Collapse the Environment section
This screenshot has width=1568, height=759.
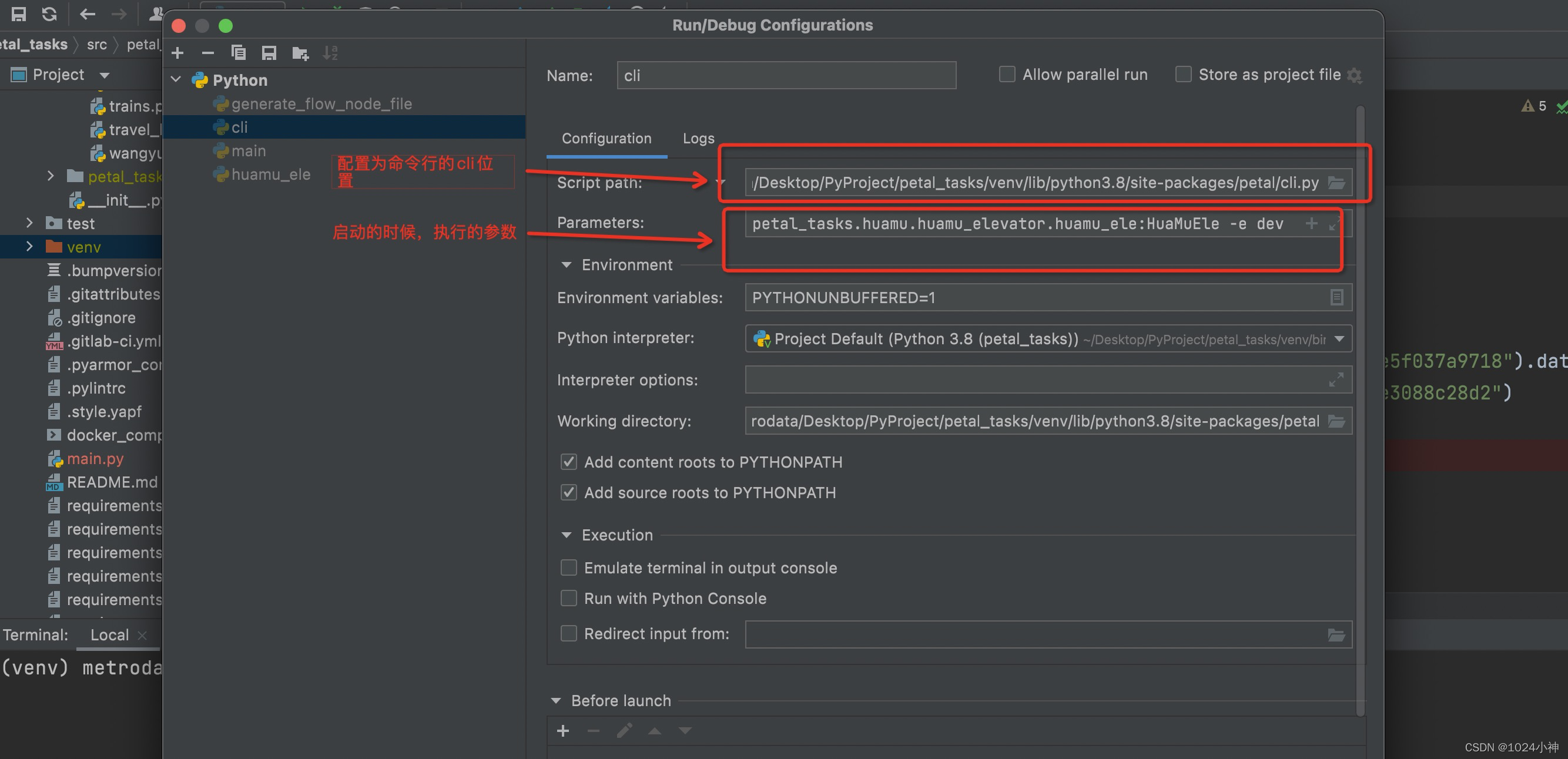[566, 264]
